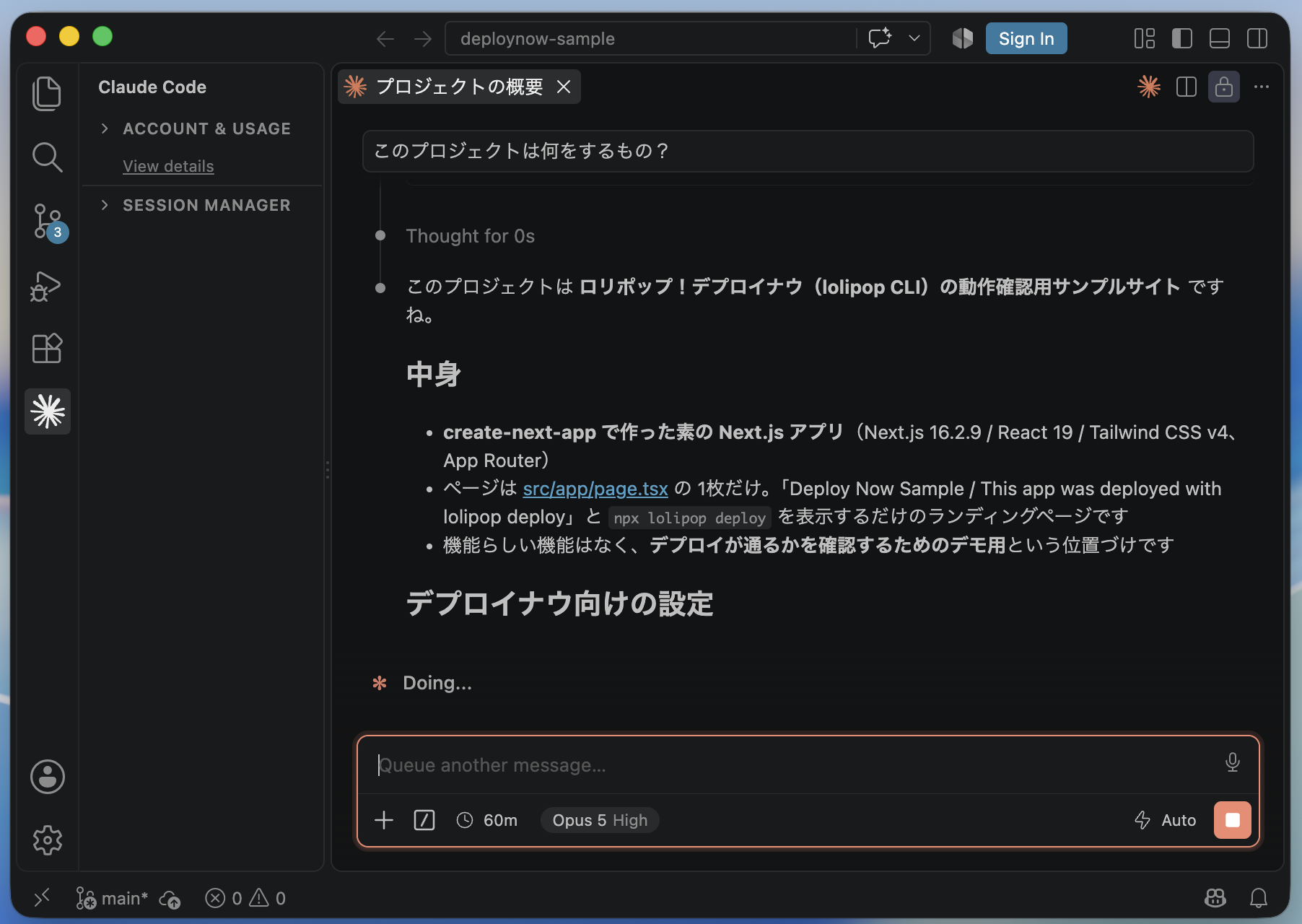1302x924 pixels.
Task: Expand the Thought for 0s entry
Action: (x=471, y=236)
